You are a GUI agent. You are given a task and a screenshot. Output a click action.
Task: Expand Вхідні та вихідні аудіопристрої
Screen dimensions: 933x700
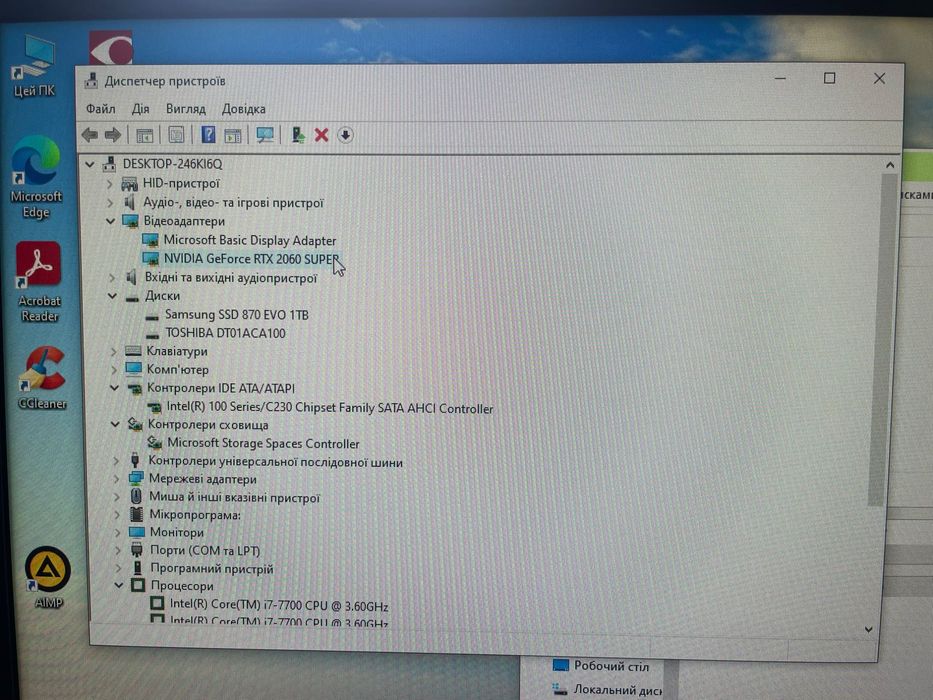[112, 277]
